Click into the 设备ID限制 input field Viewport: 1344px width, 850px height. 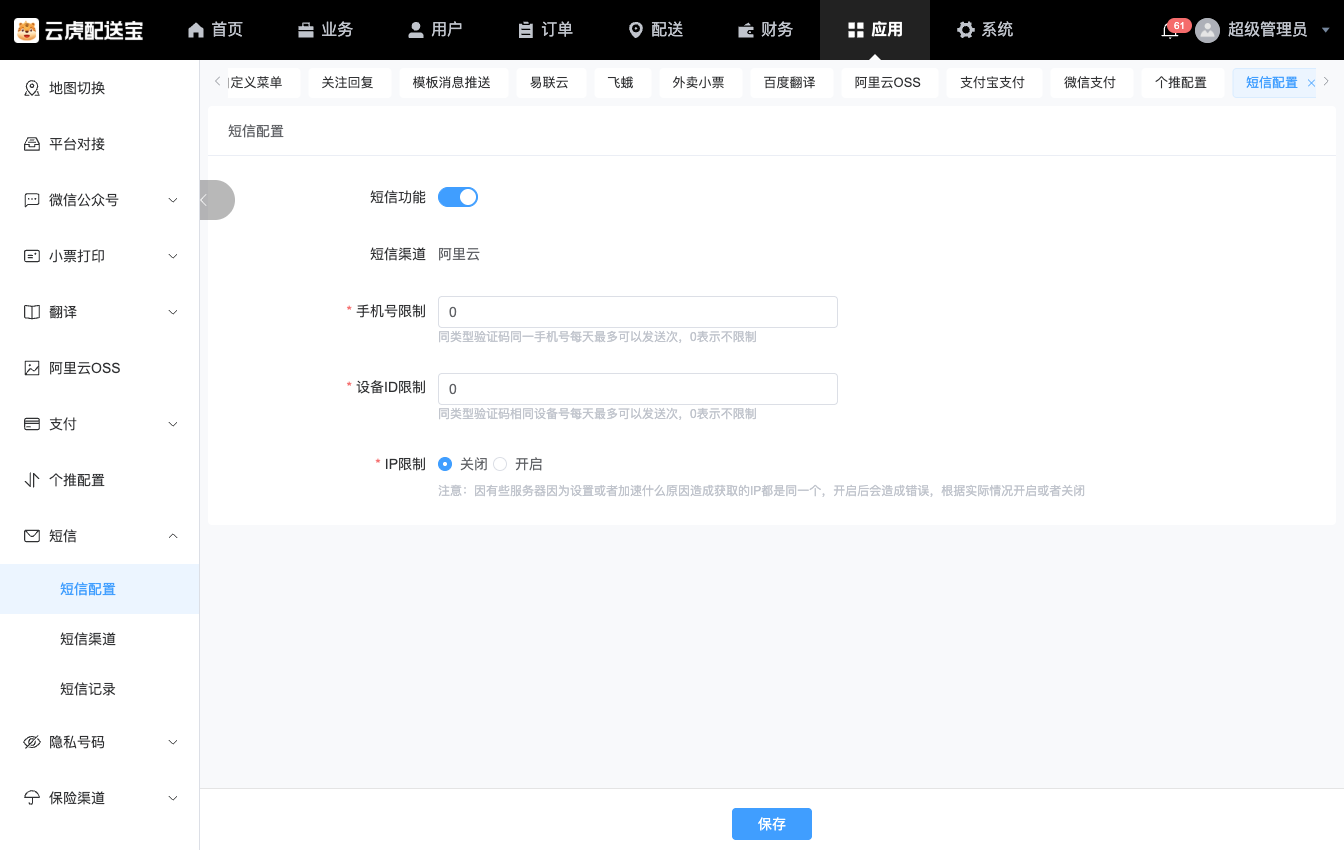[638, 389]
